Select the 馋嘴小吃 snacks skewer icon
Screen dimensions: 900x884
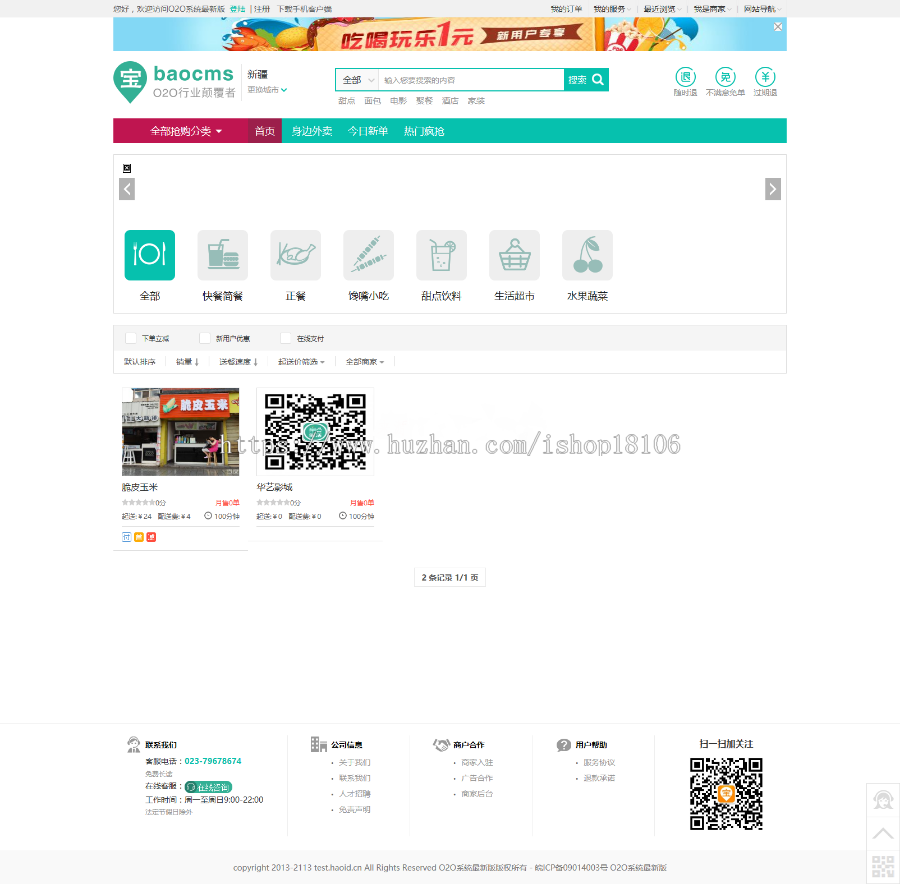click(368, 255)
